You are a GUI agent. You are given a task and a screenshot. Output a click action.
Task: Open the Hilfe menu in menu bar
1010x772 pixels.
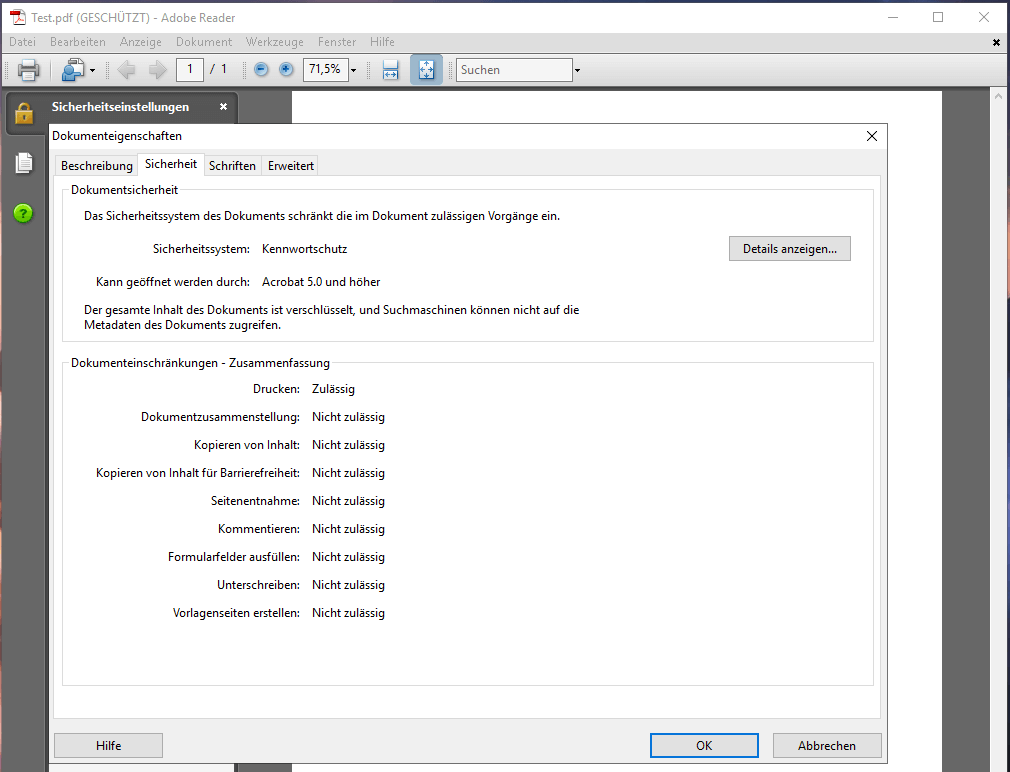point(382,42)
